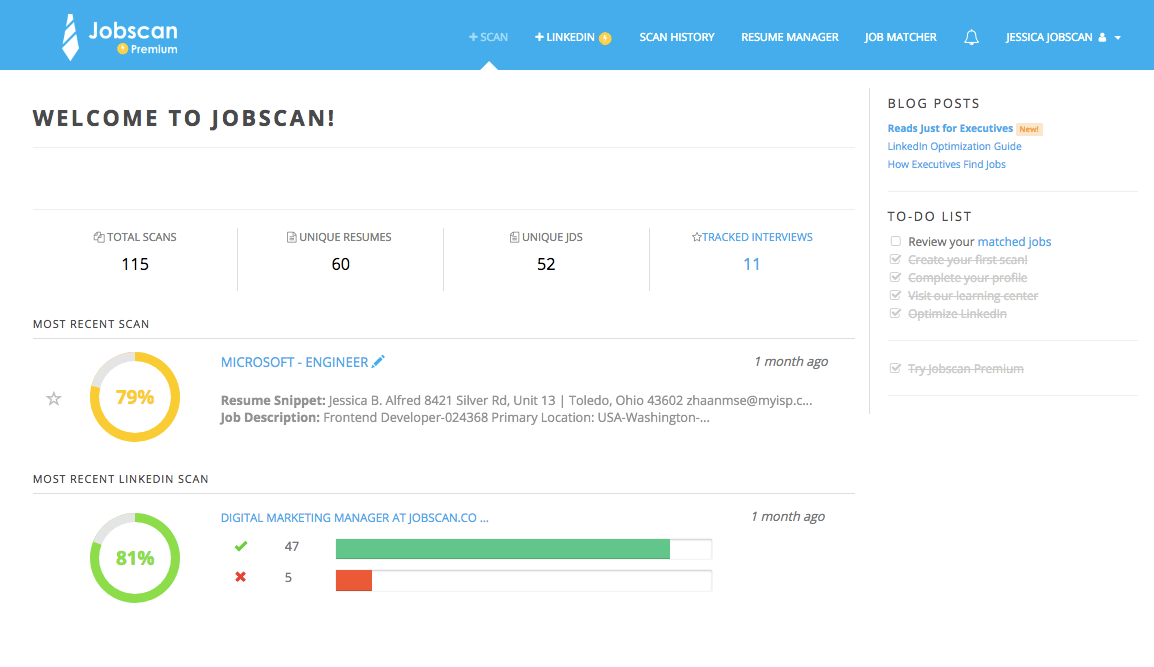The image size is (1154, 667).
Task: Uncheck Create your first scan checkbox
Action: pos(896,259)
